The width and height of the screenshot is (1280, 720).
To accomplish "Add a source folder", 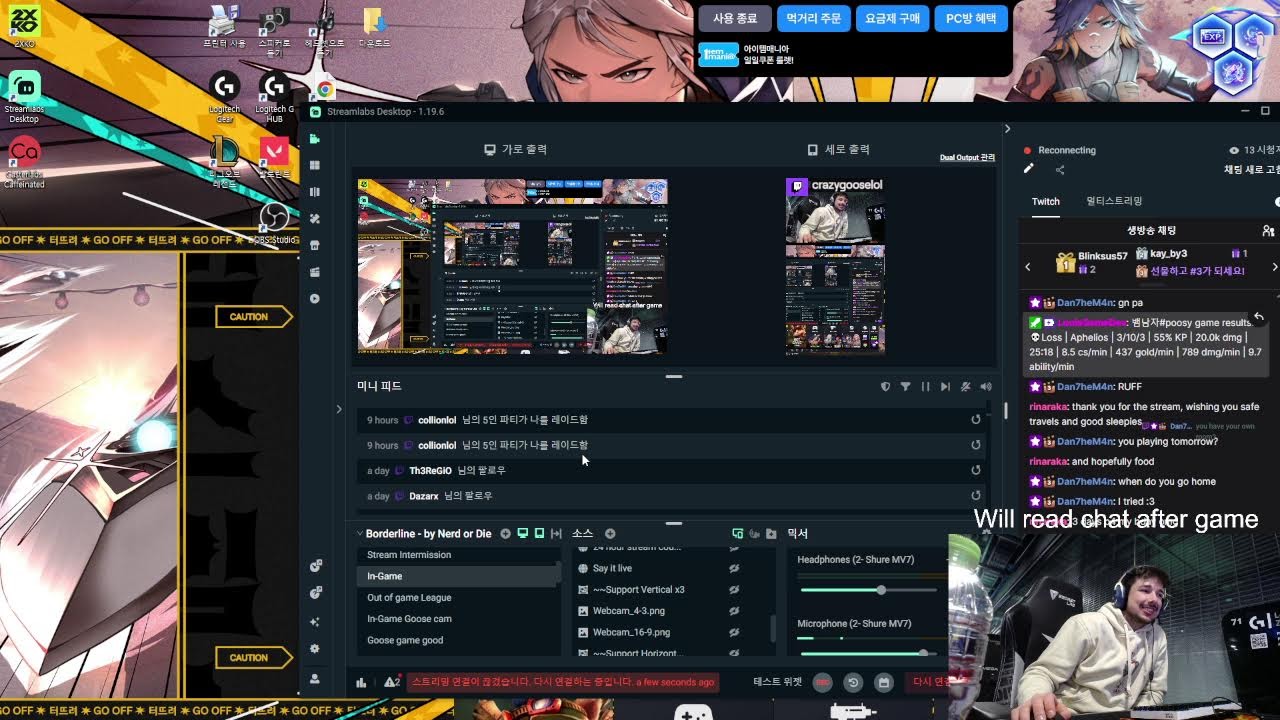I will pos(771,534).
